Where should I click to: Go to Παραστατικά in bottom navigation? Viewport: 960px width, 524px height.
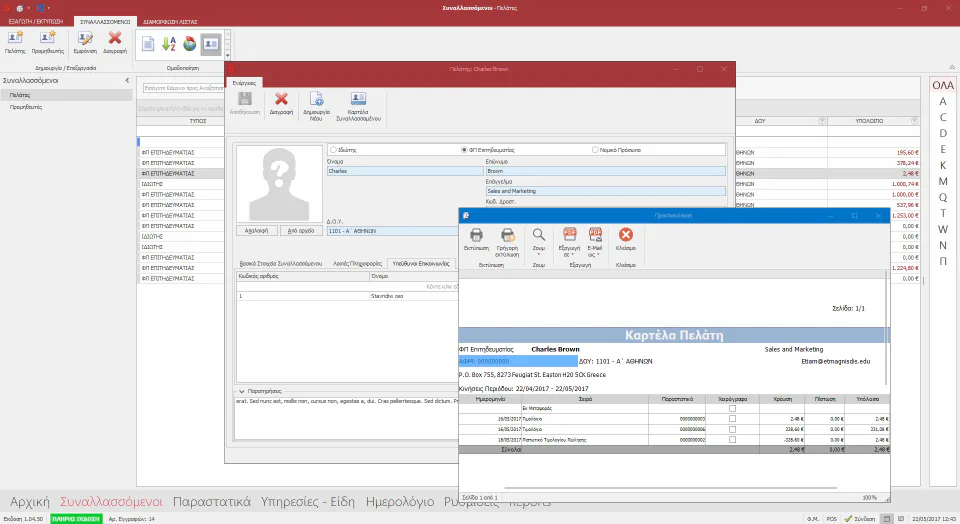212,502
